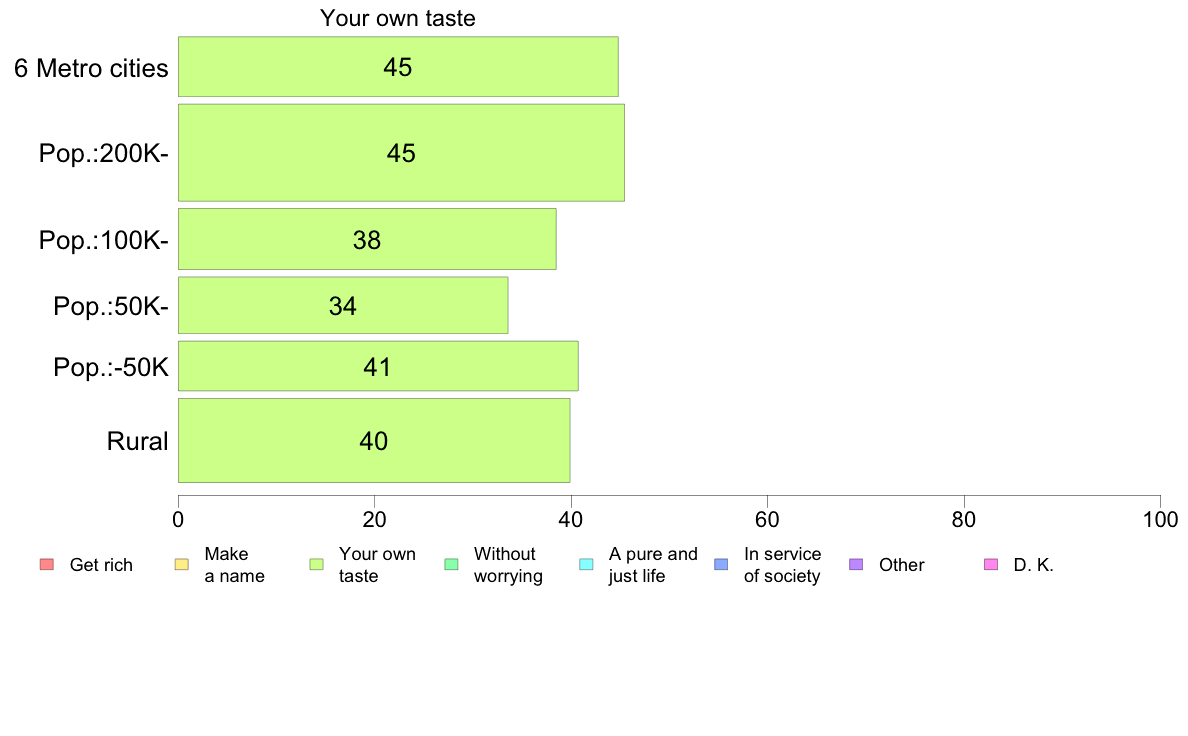Click the Pop.:100K- bar showing 38
Viewport: 1188px width, 736px height.
[x=367, y=239]
